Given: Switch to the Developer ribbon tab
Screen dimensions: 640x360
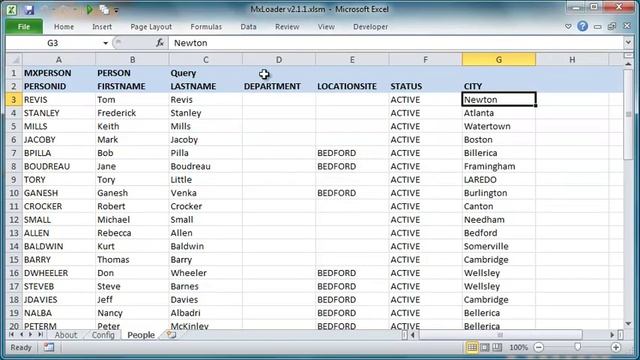Looking at the screenshot, I should point(371,27).
